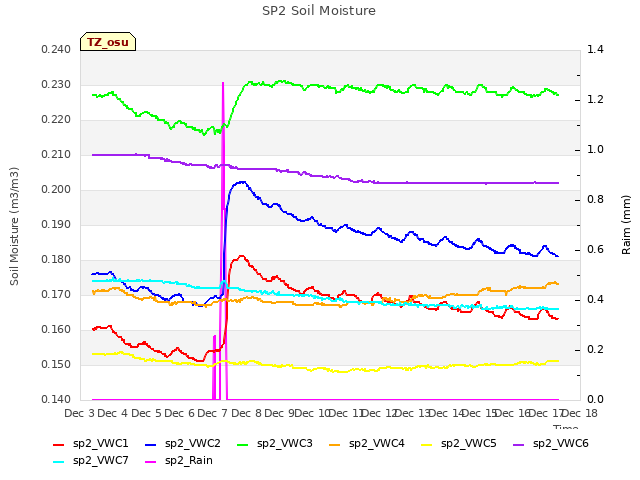Click the red sp2_VWC1 legend swatch
The width and height of the screenshot is (640, 480).
pos(59,444)
